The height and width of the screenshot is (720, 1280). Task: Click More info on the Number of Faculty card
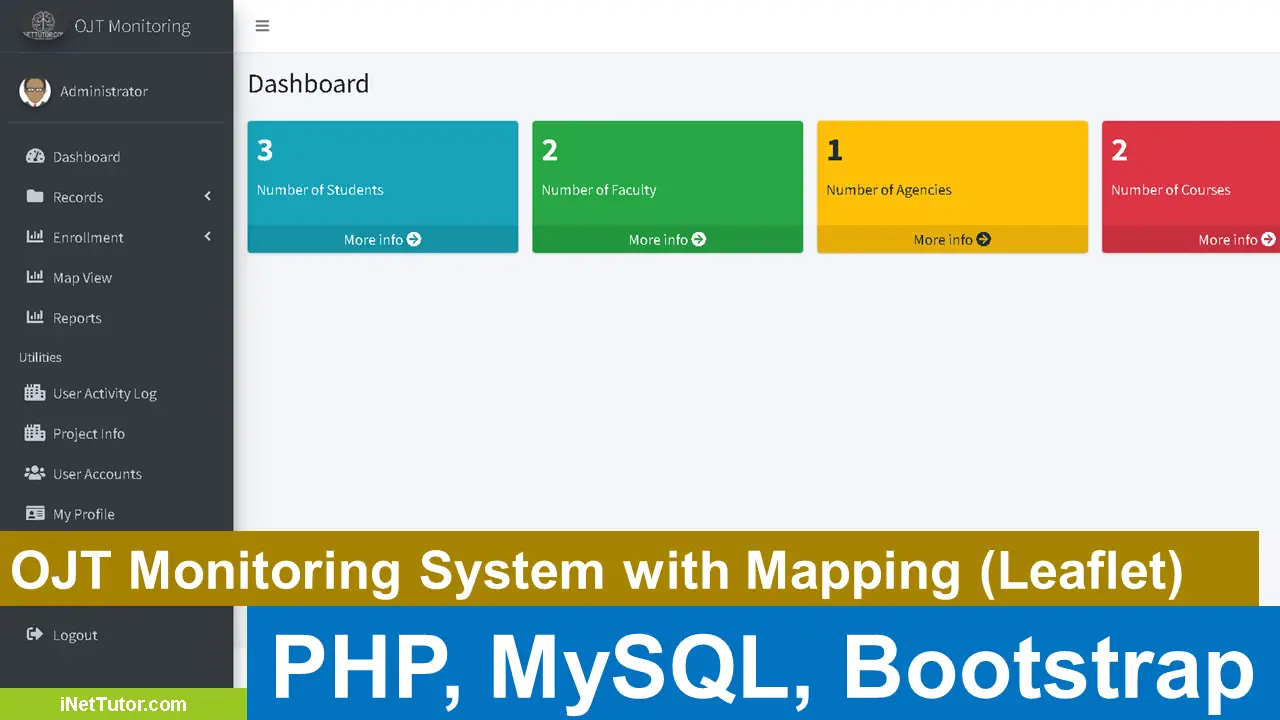(667, 240)
